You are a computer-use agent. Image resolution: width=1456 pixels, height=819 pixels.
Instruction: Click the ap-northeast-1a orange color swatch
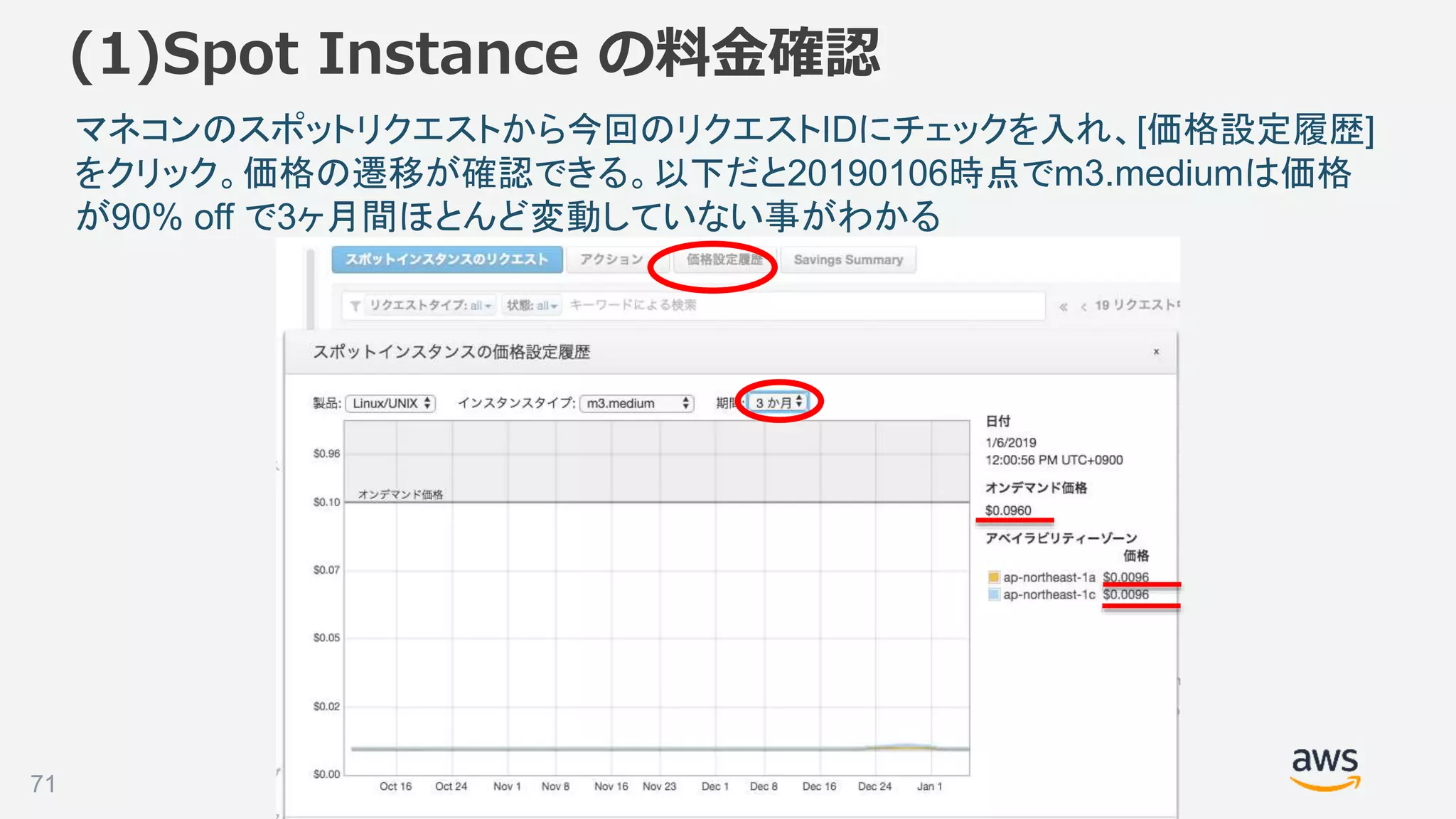(994, 577)
